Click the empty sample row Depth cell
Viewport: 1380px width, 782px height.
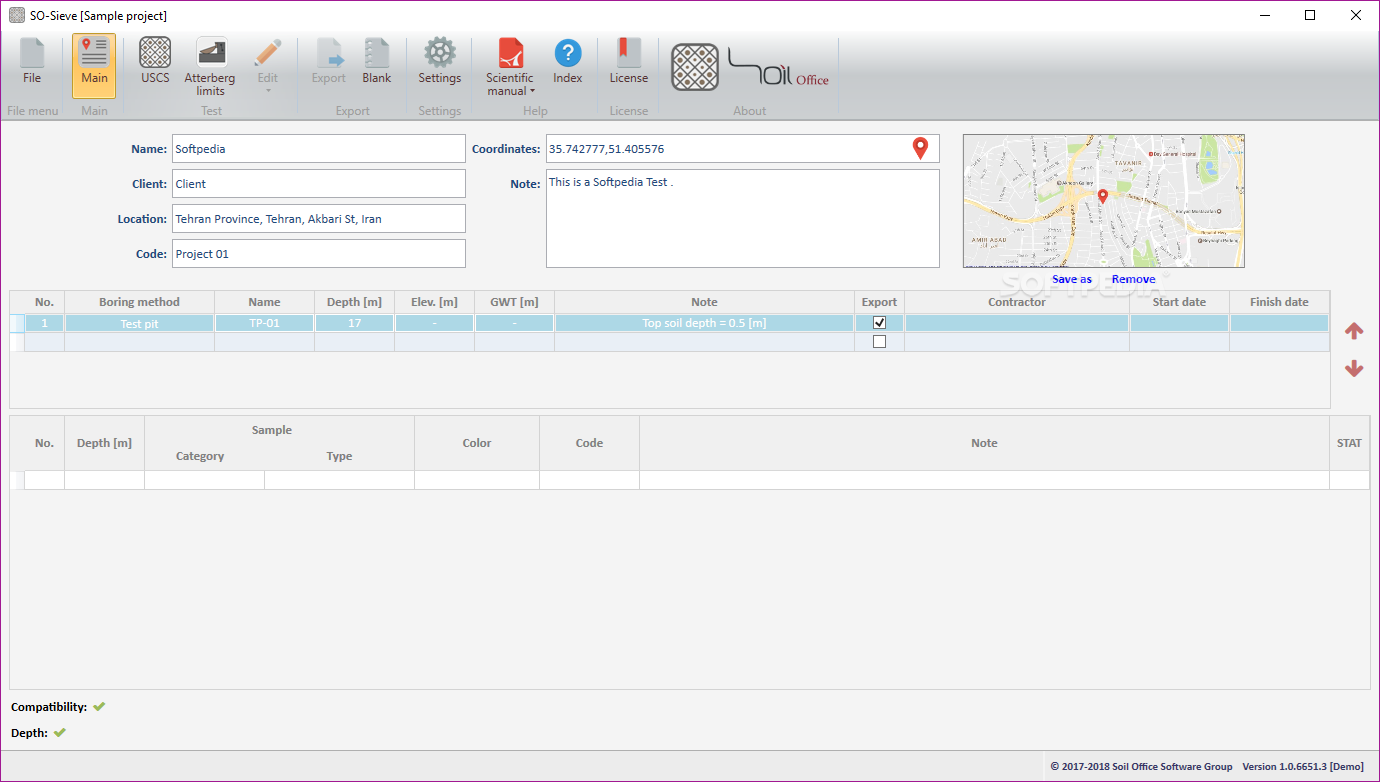pyautogui.click(x=104, y=480)
